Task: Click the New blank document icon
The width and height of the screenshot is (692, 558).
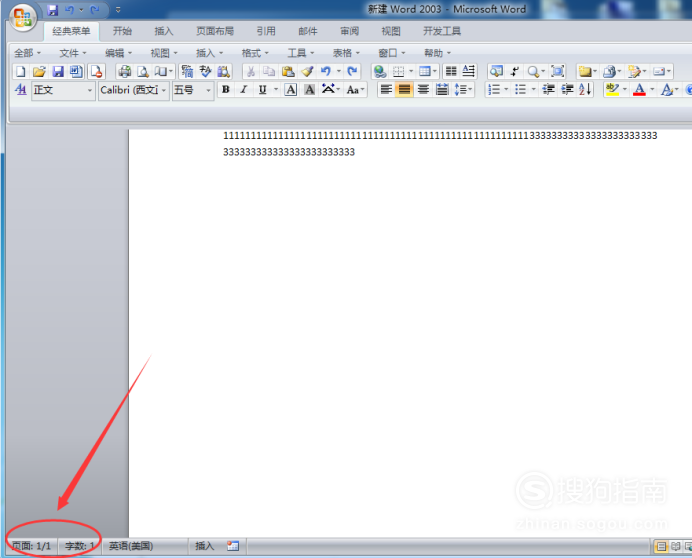Action: [20, 71]
